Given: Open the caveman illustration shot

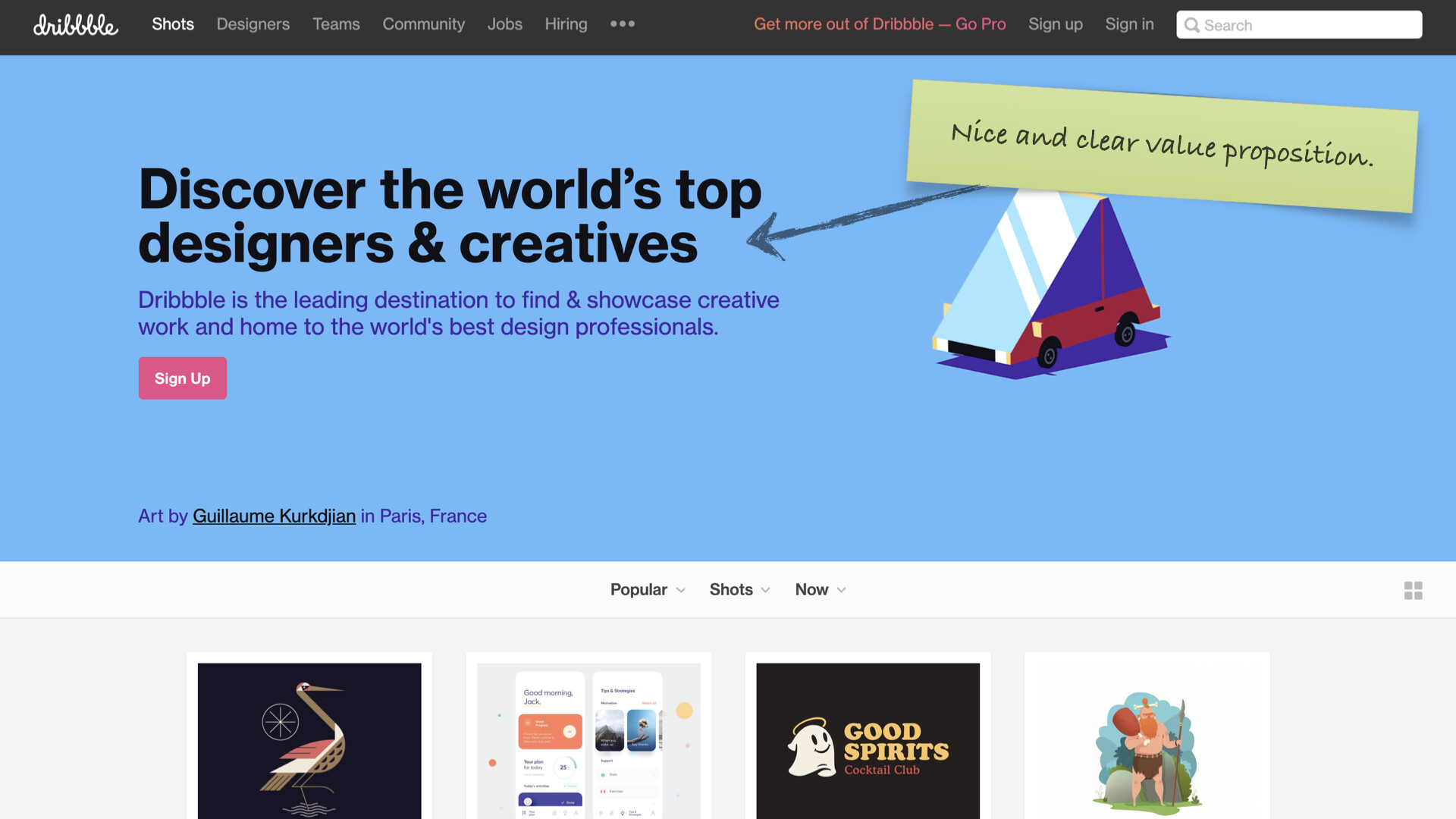Looking at the screenshot, I should 1147,740.
